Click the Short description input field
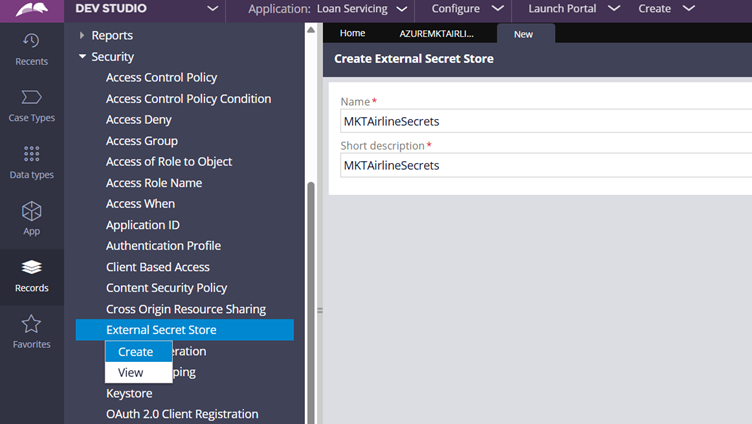The height and width of the screenshot is (424, 752). [545, 166]
